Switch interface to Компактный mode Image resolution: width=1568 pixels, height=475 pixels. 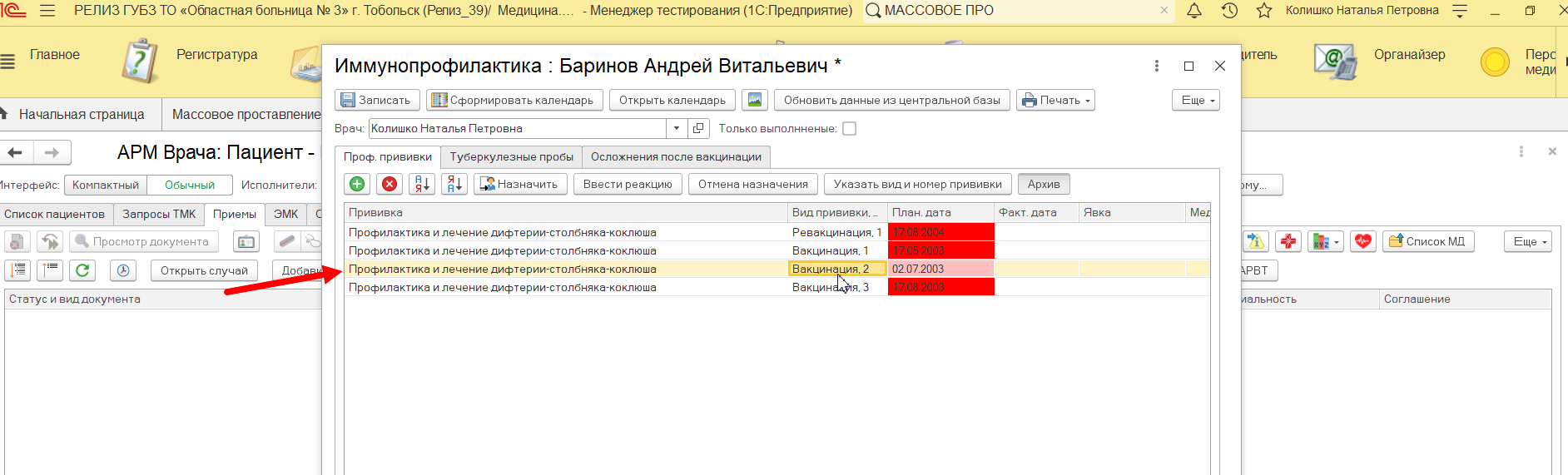(x=106, y=185)
